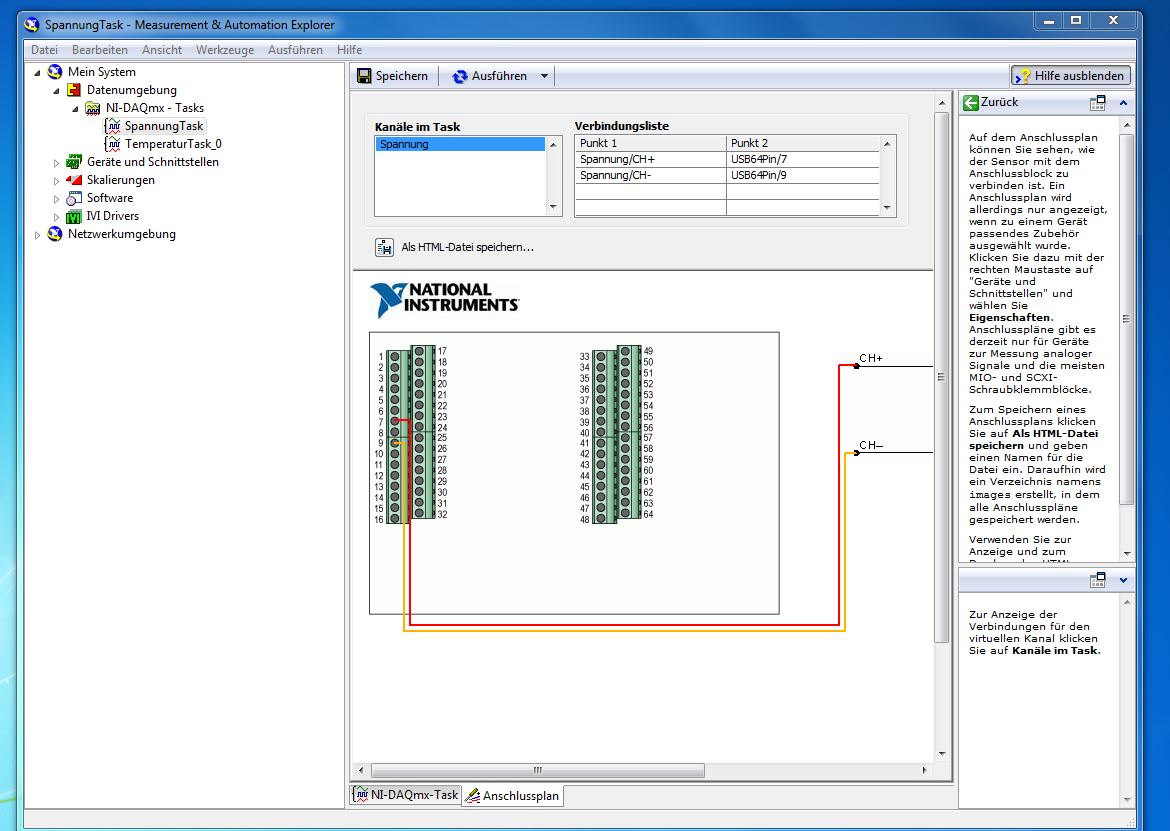This screenshot has height=831, width=1170.
Task: Click the Zurück back icon in help
Action: [969, 102]
